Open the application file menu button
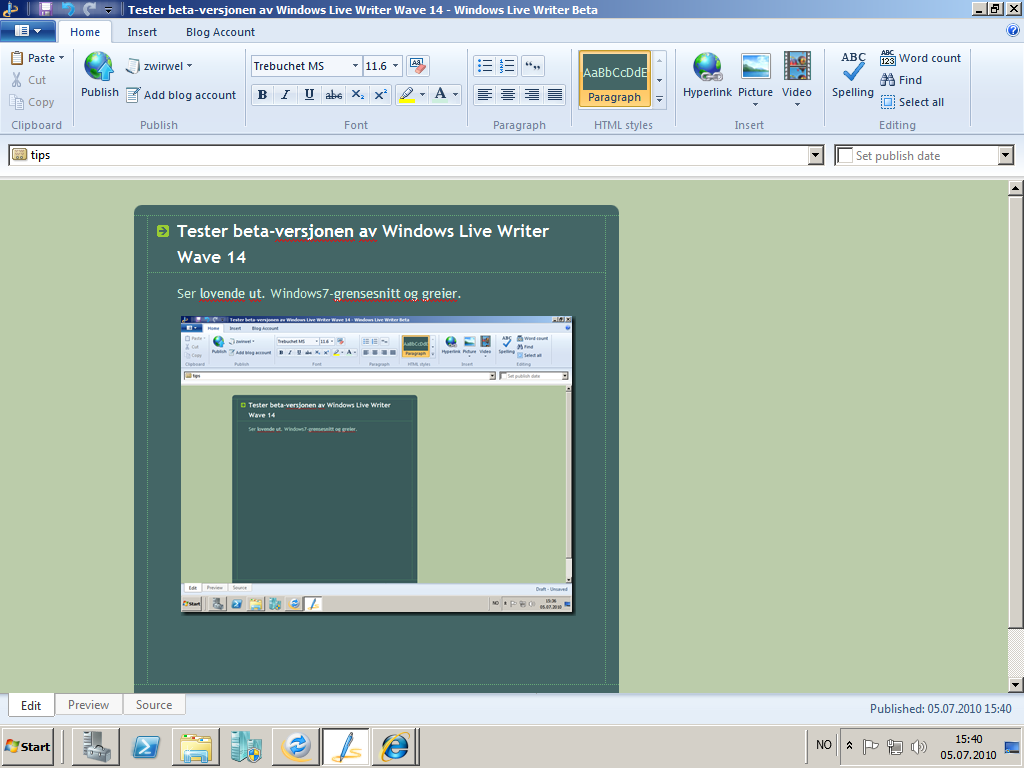The image size is (1024, 768). [27, 31]
